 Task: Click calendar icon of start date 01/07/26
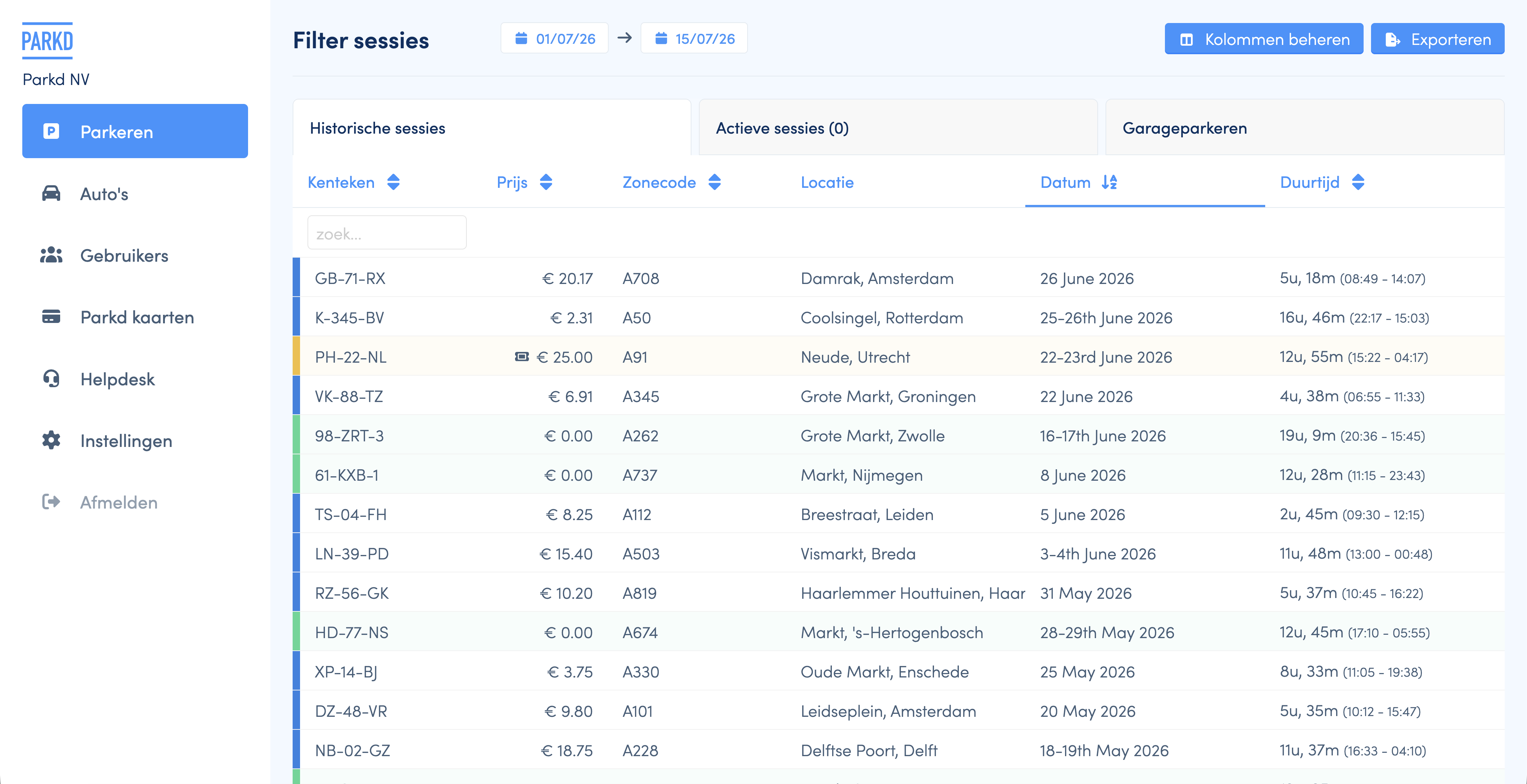(521, 39)
